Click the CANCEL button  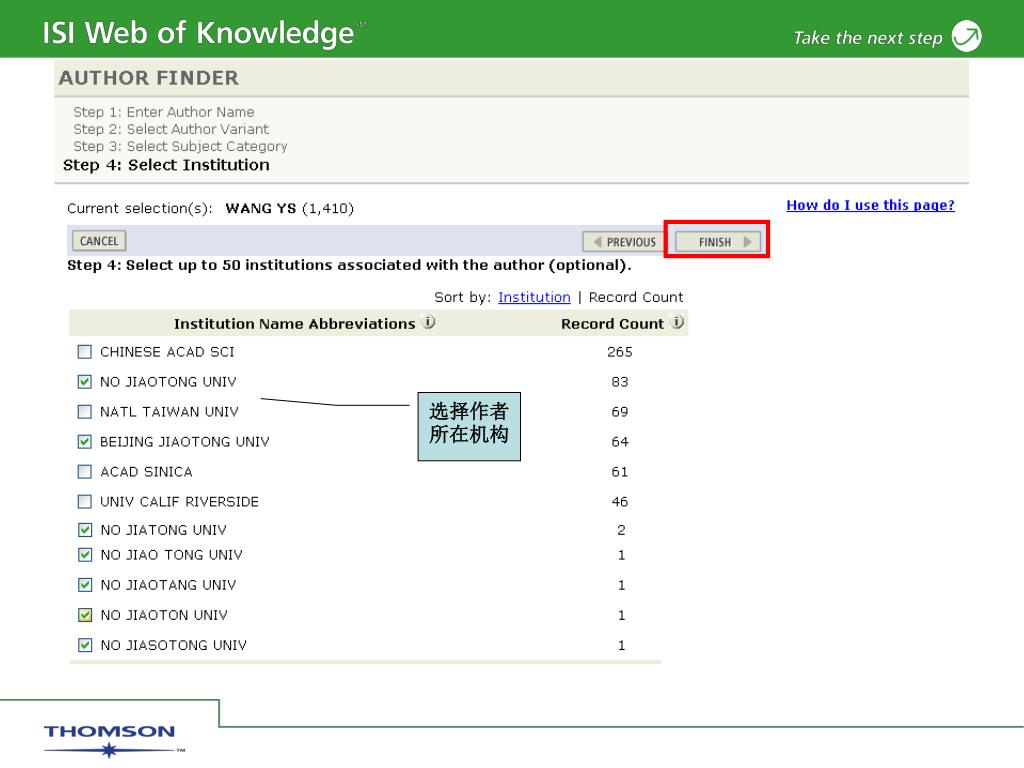pos(99,241)
